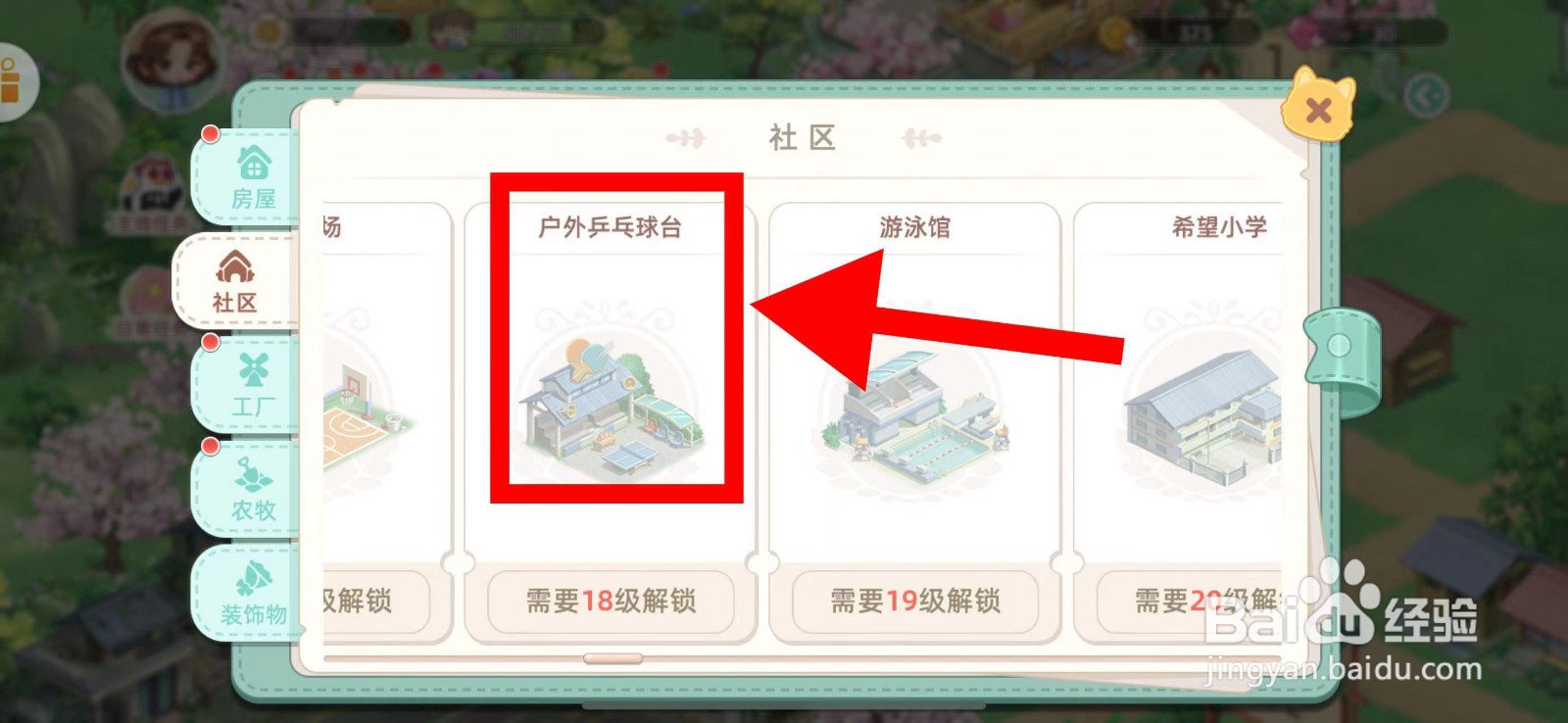
Task: Switch to the 工厂 tab
Action: (249, 385)
